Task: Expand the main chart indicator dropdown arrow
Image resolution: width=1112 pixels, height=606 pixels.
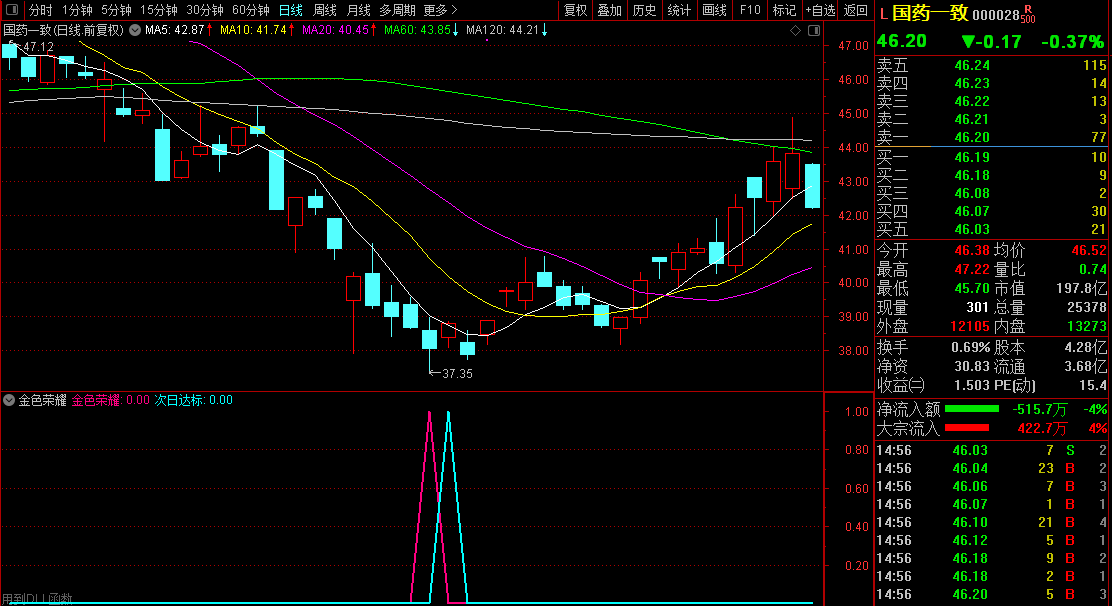Action: click(x=135, y=30)
